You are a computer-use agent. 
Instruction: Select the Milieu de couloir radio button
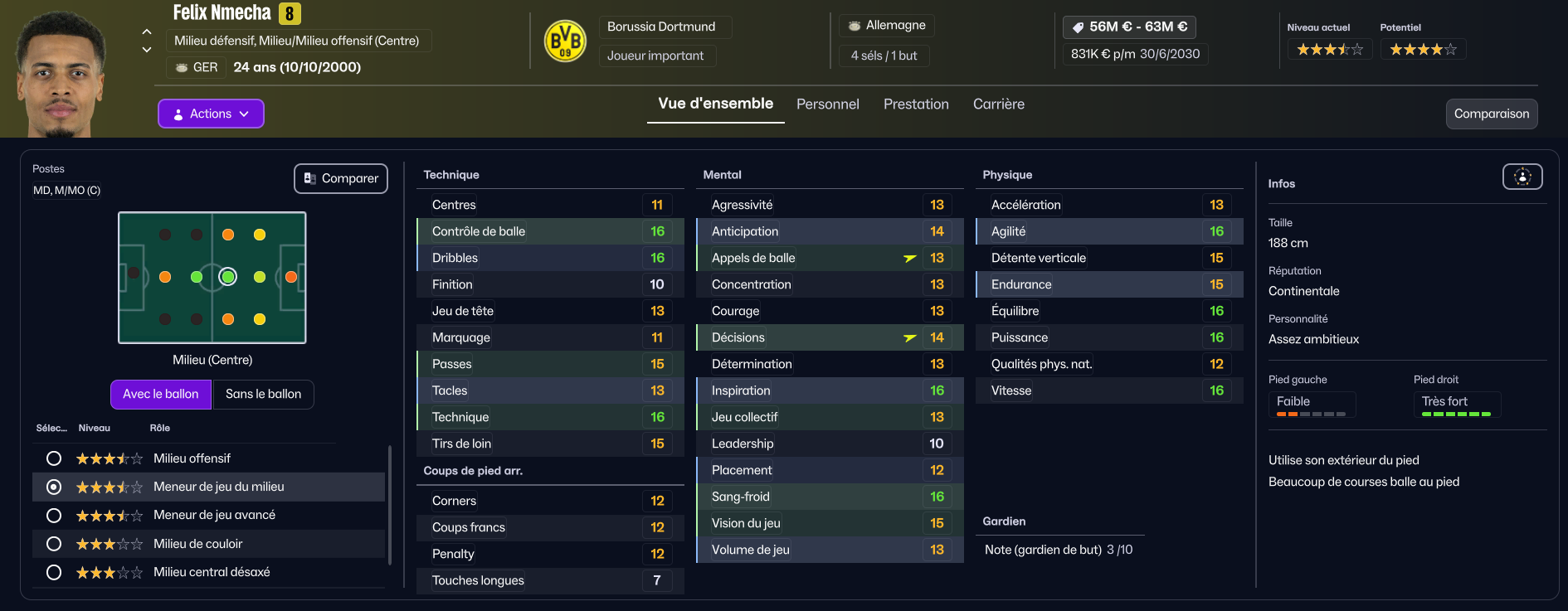(x=54, y=544)
